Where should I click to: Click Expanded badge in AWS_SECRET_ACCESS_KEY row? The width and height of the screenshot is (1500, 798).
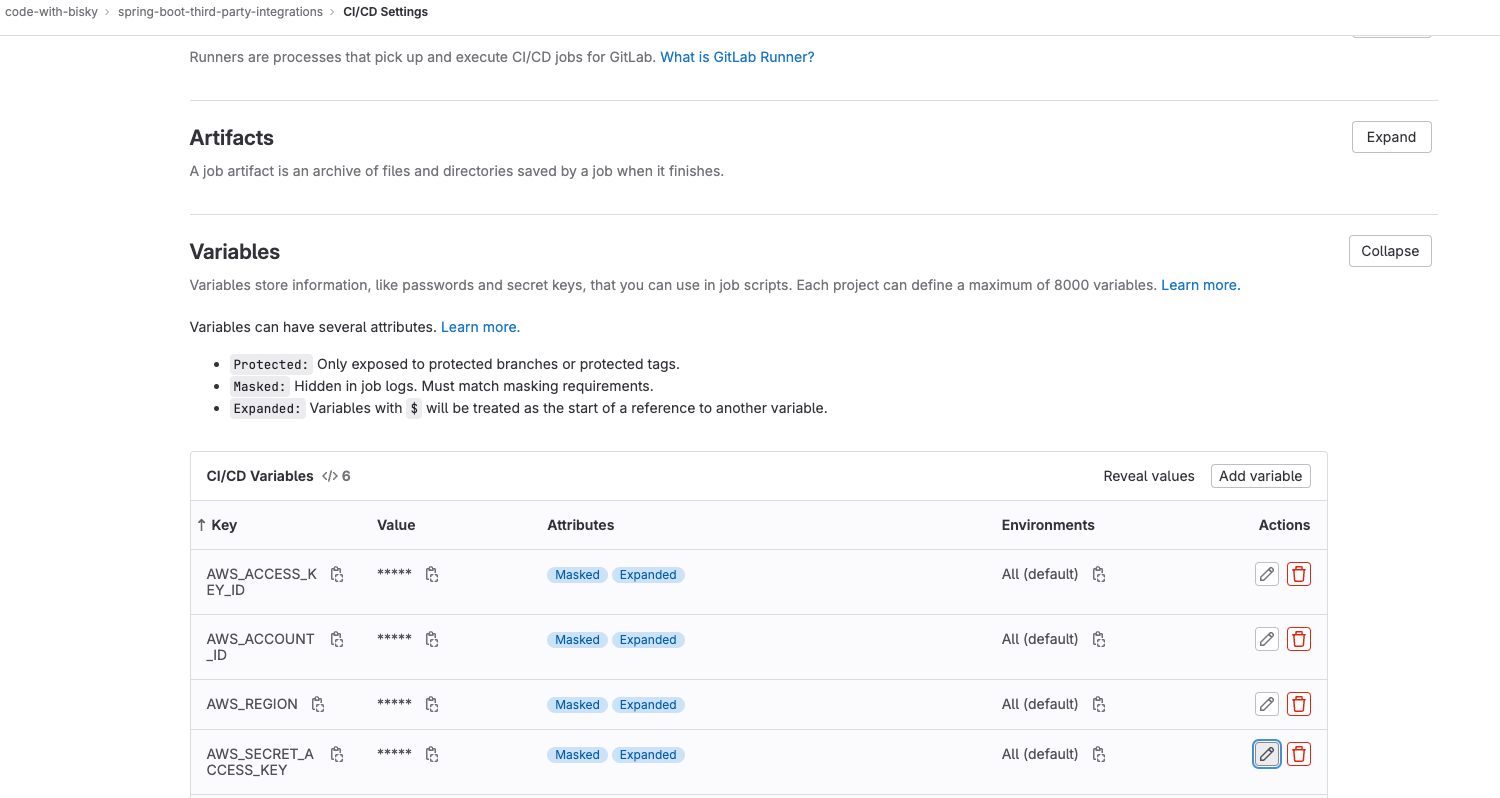(x=648, y=755)
